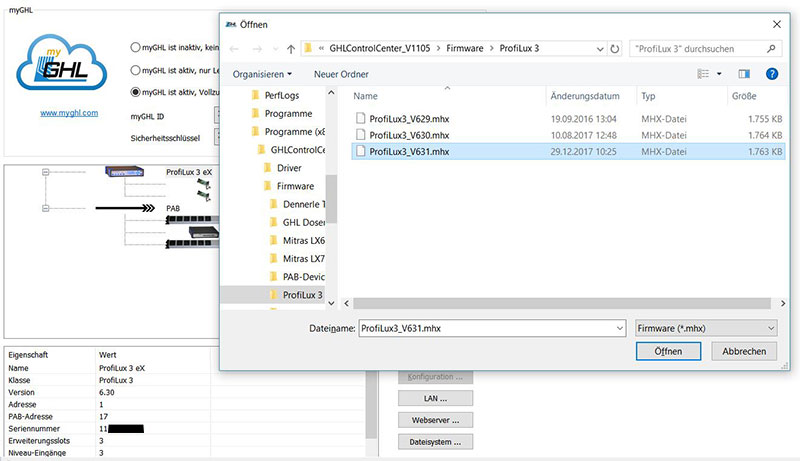This screenshot has height=461, width=800.
Task: Toggle the preview pane icon
Action: 743,74
